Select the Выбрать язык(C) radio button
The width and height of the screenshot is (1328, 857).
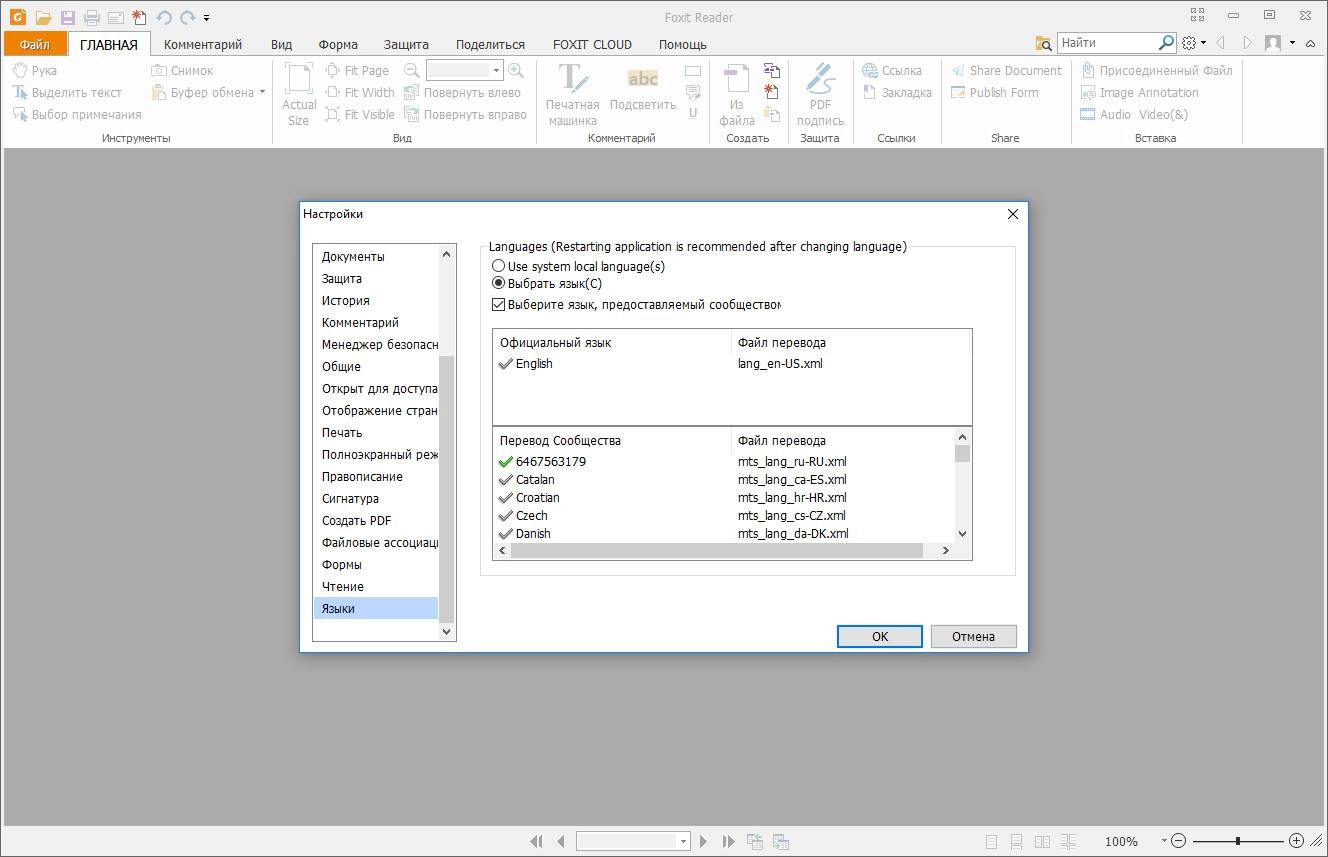coord(498,283)
